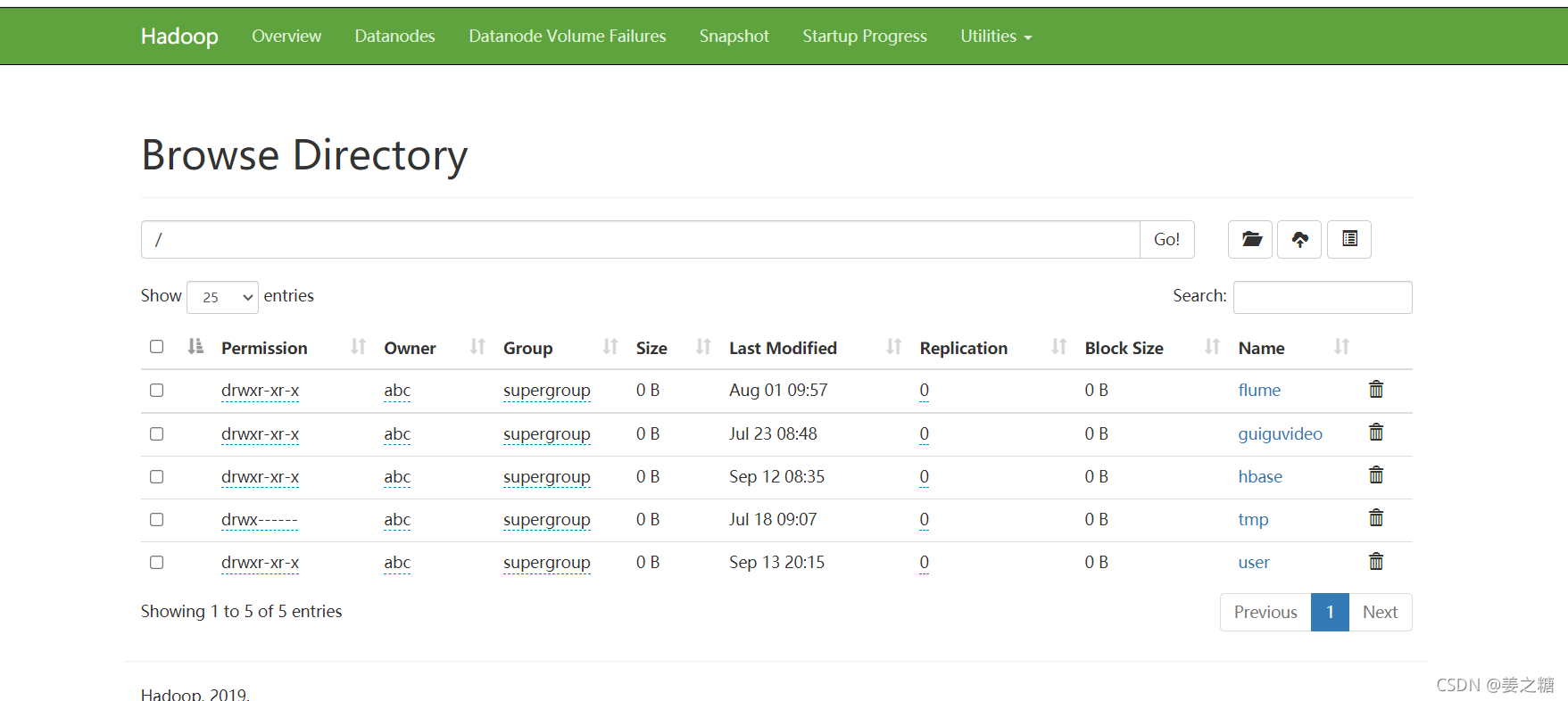The image size is (1568, 701).
Task: Open the user directory link
Action: click(x=1254, y=562)
